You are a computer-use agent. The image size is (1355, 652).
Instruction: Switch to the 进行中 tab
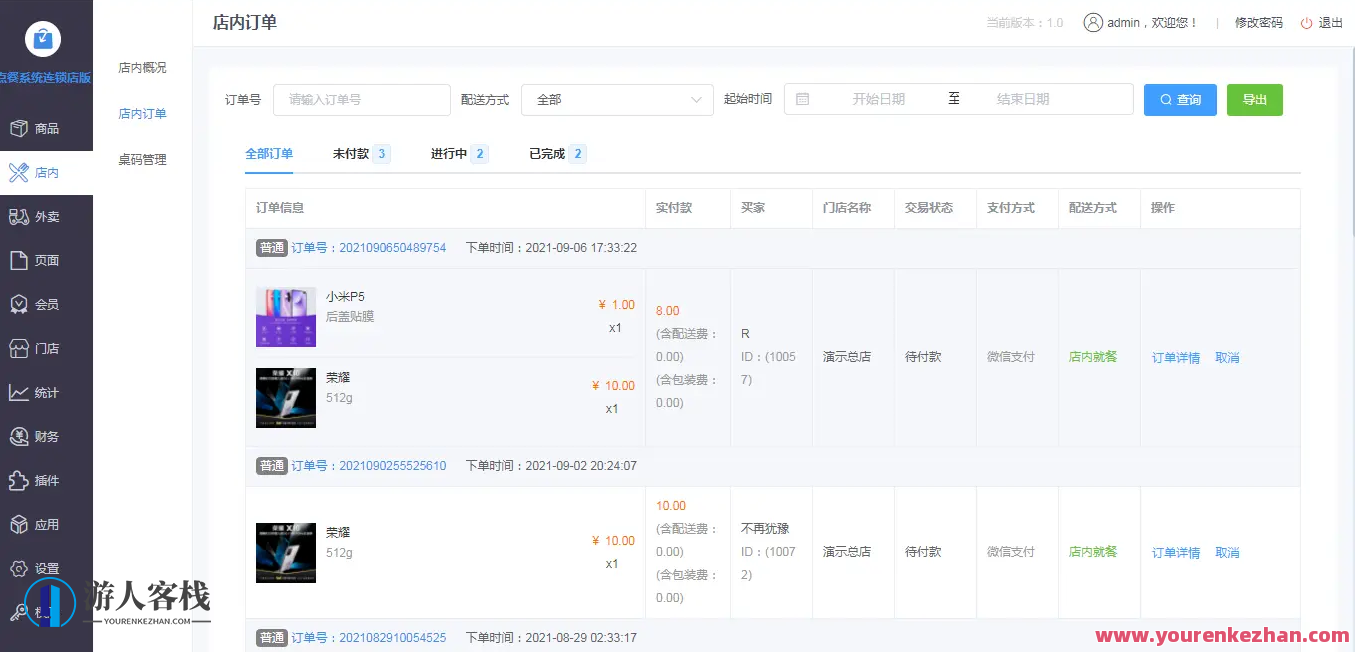pos(459,154)
